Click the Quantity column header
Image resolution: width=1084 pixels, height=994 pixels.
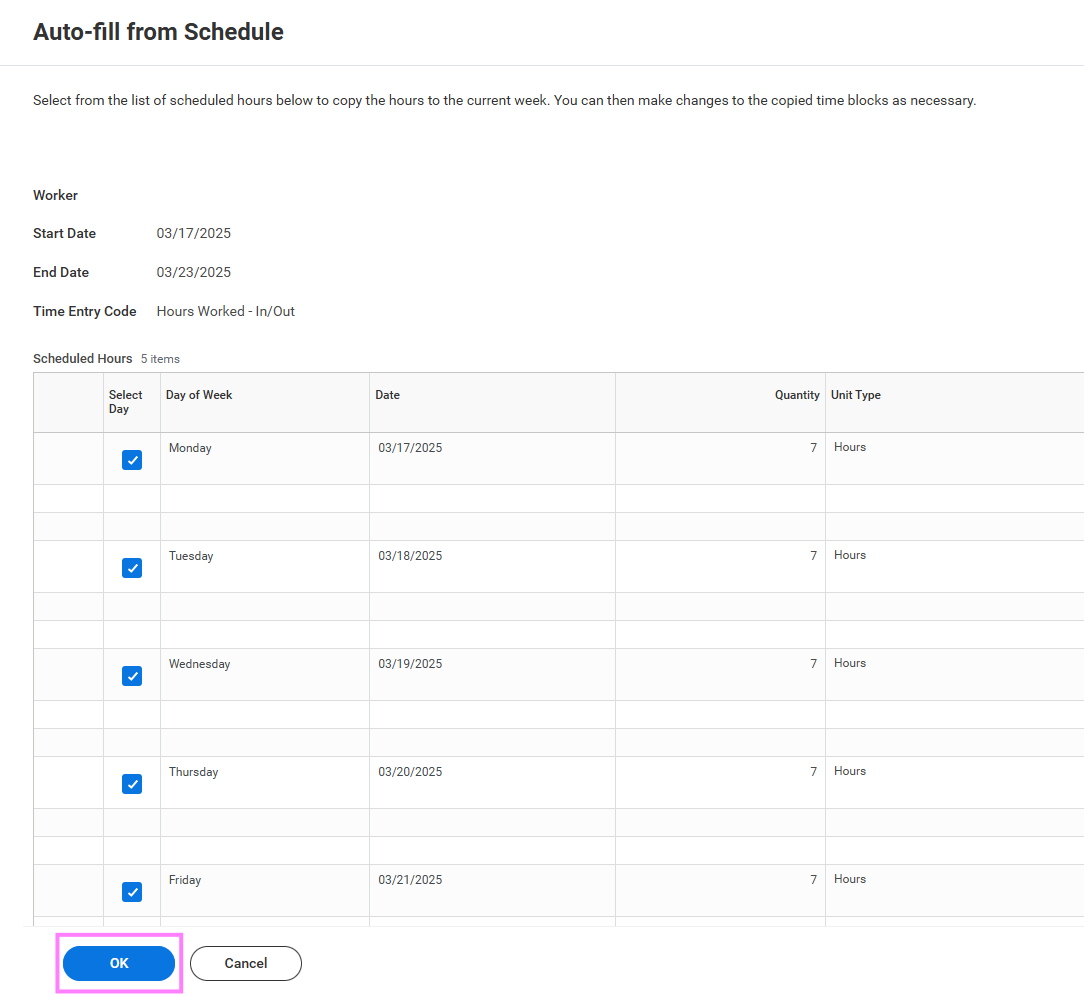pyautogui.click(x=797, y=395)
